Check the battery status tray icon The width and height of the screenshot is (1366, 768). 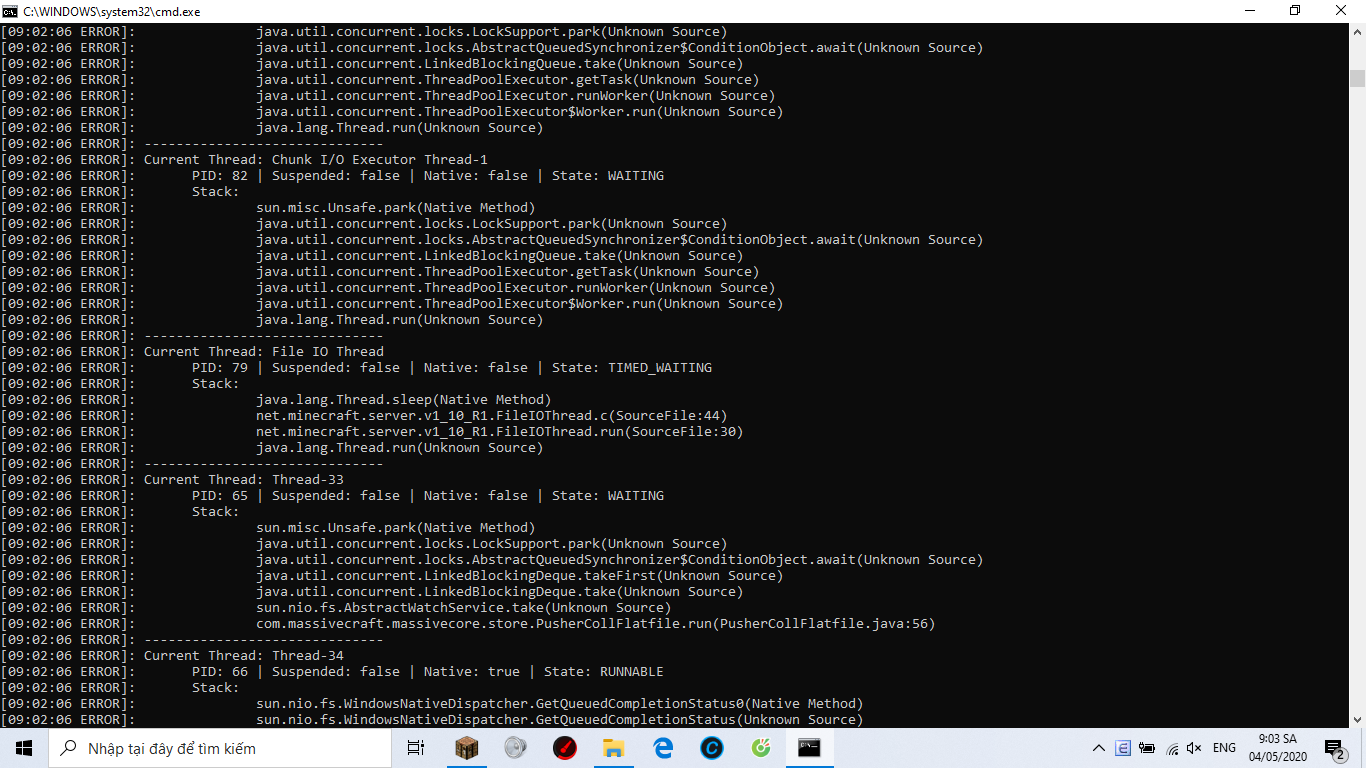click(1147, 748)
